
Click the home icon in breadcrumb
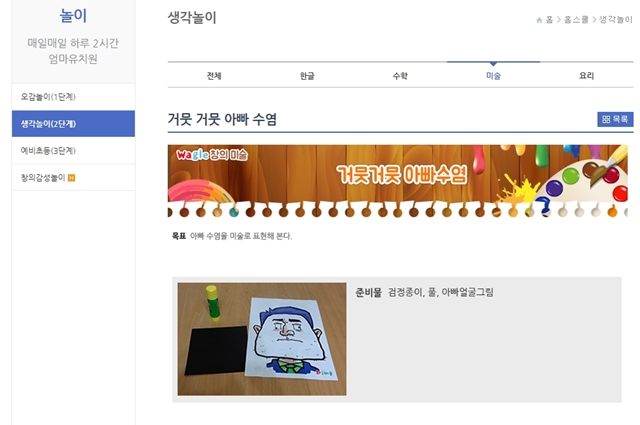pyautogui.click(x=539, y=20)
